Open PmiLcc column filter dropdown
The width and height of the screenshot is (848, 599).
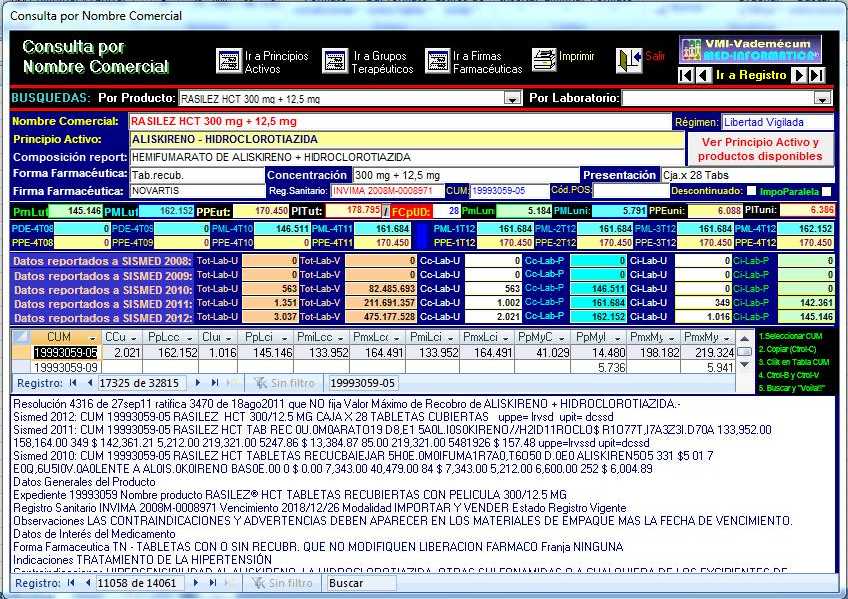(341, 338)
